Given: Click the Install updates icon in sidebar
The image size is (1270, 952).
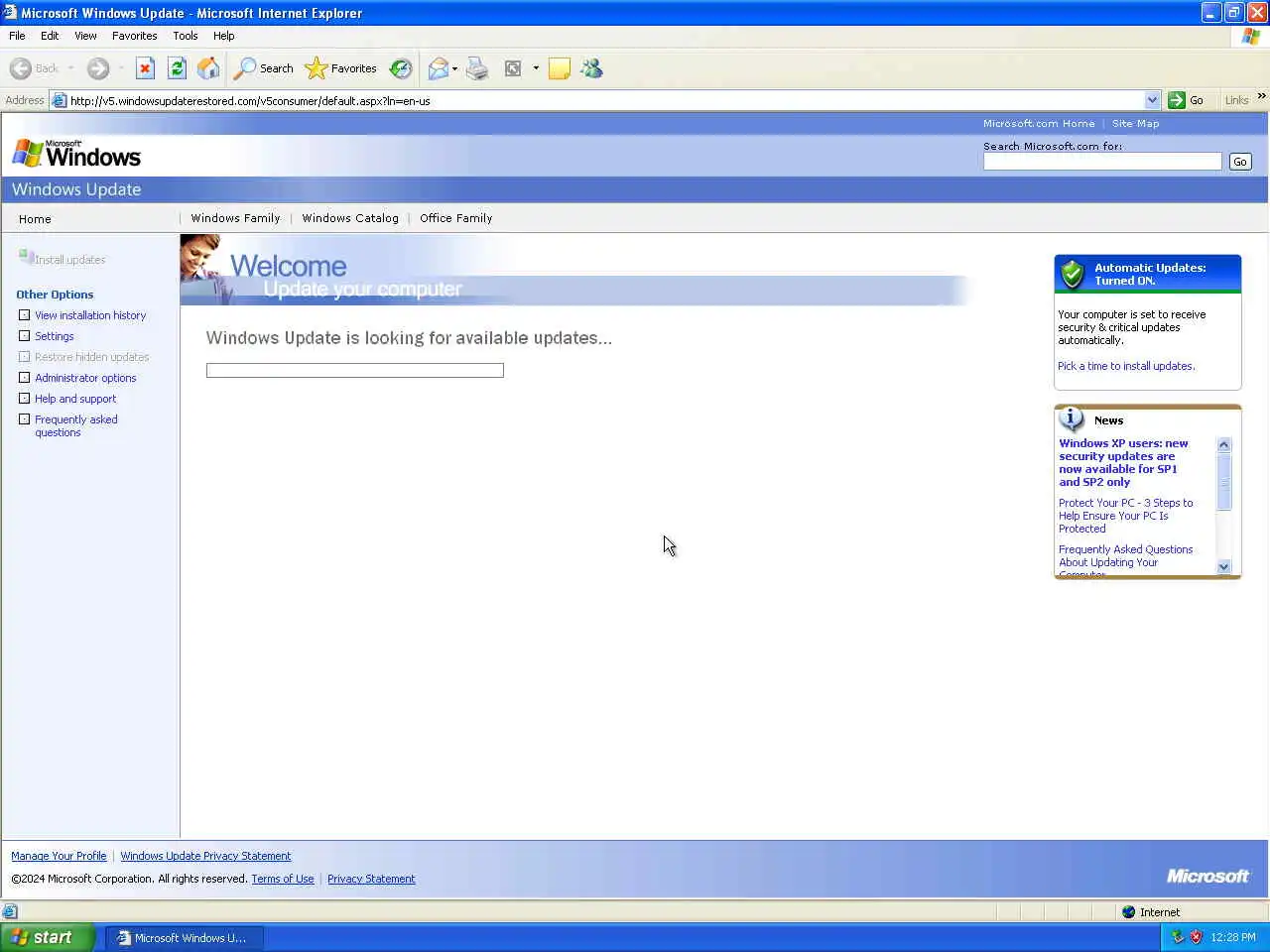Looking at the screenshot, I should (x=26, y=257).
